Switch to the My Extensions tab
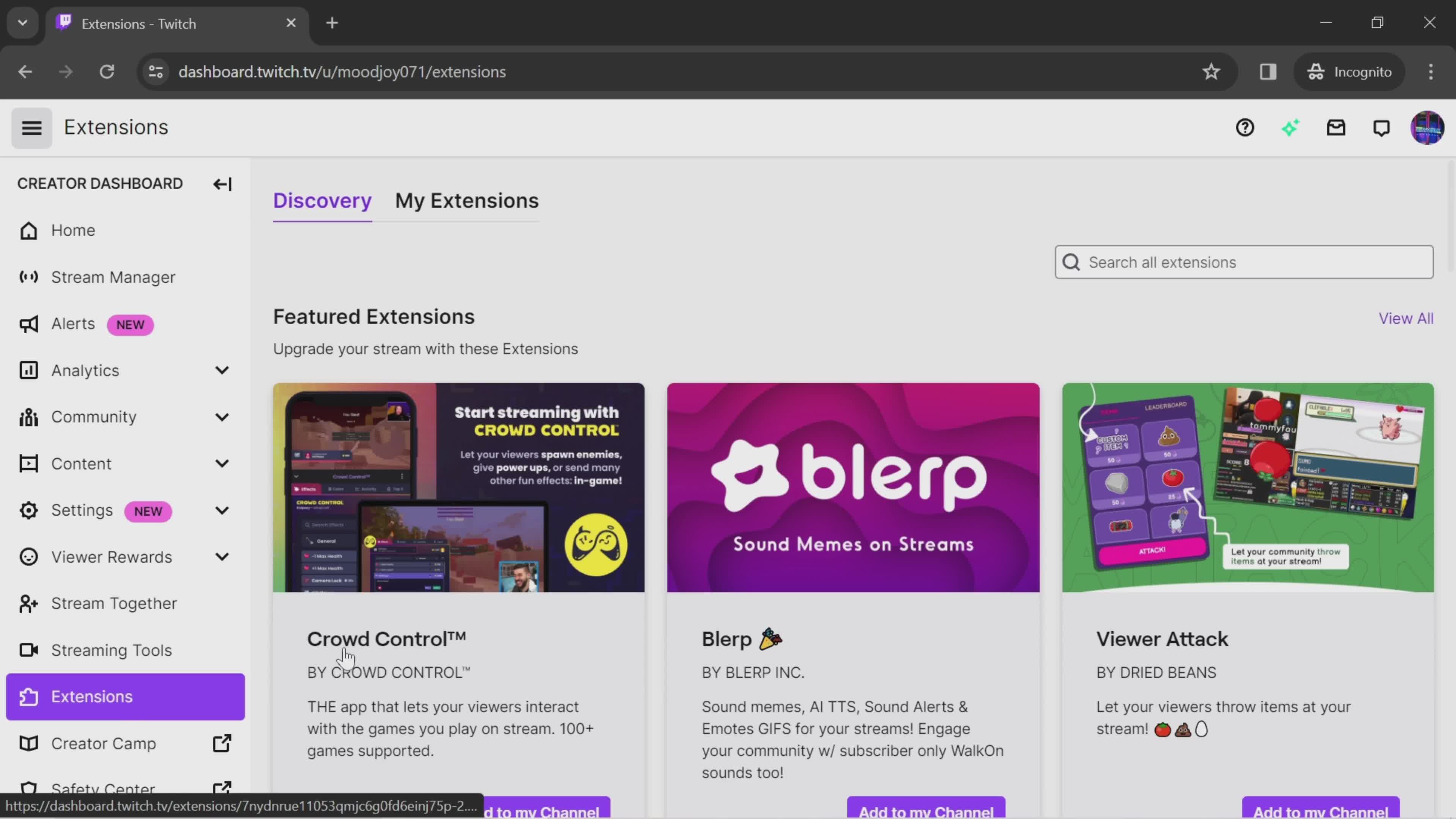 coord(467,201)
